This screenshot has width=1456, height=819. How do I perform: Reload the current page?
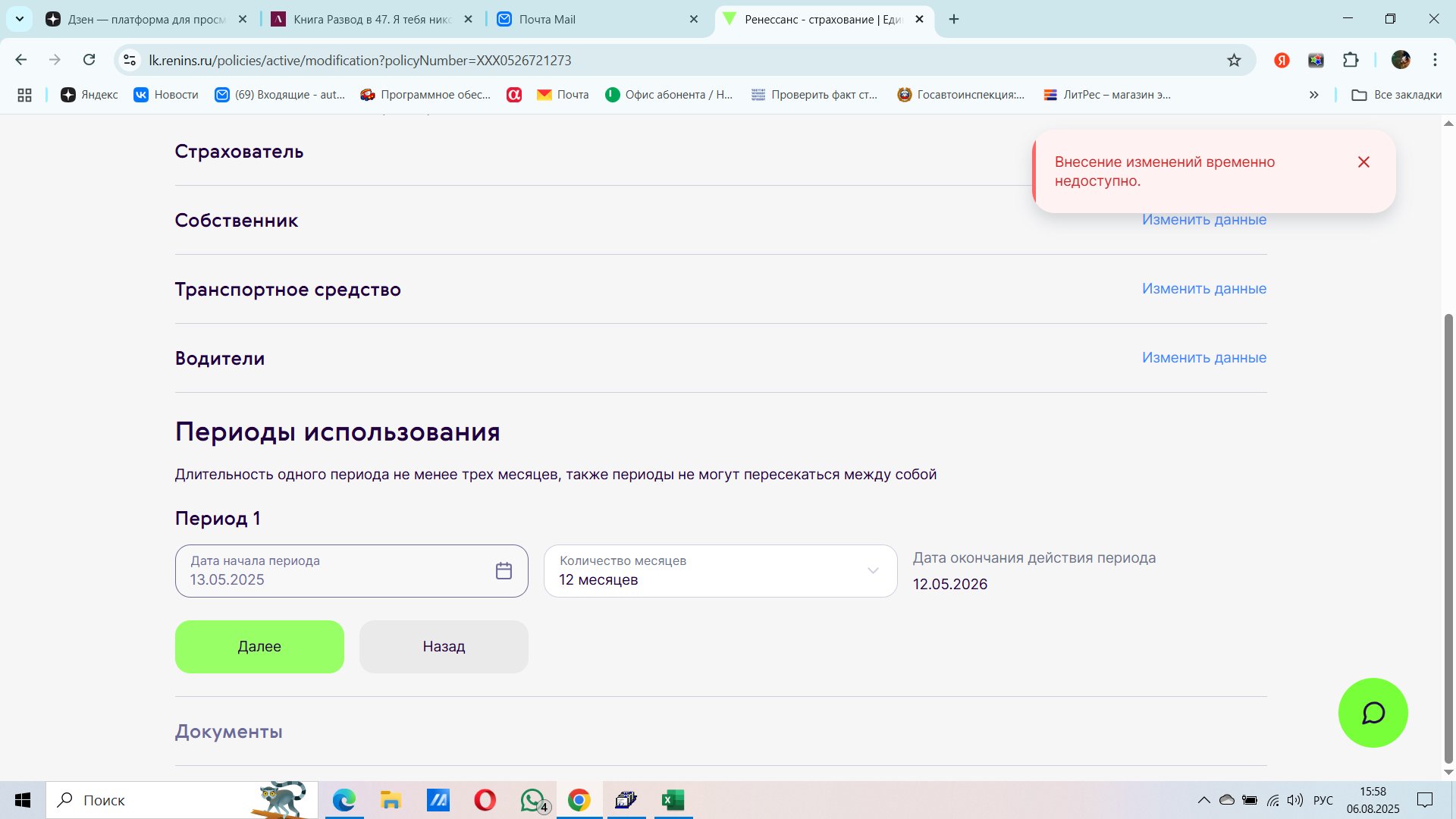89,60
